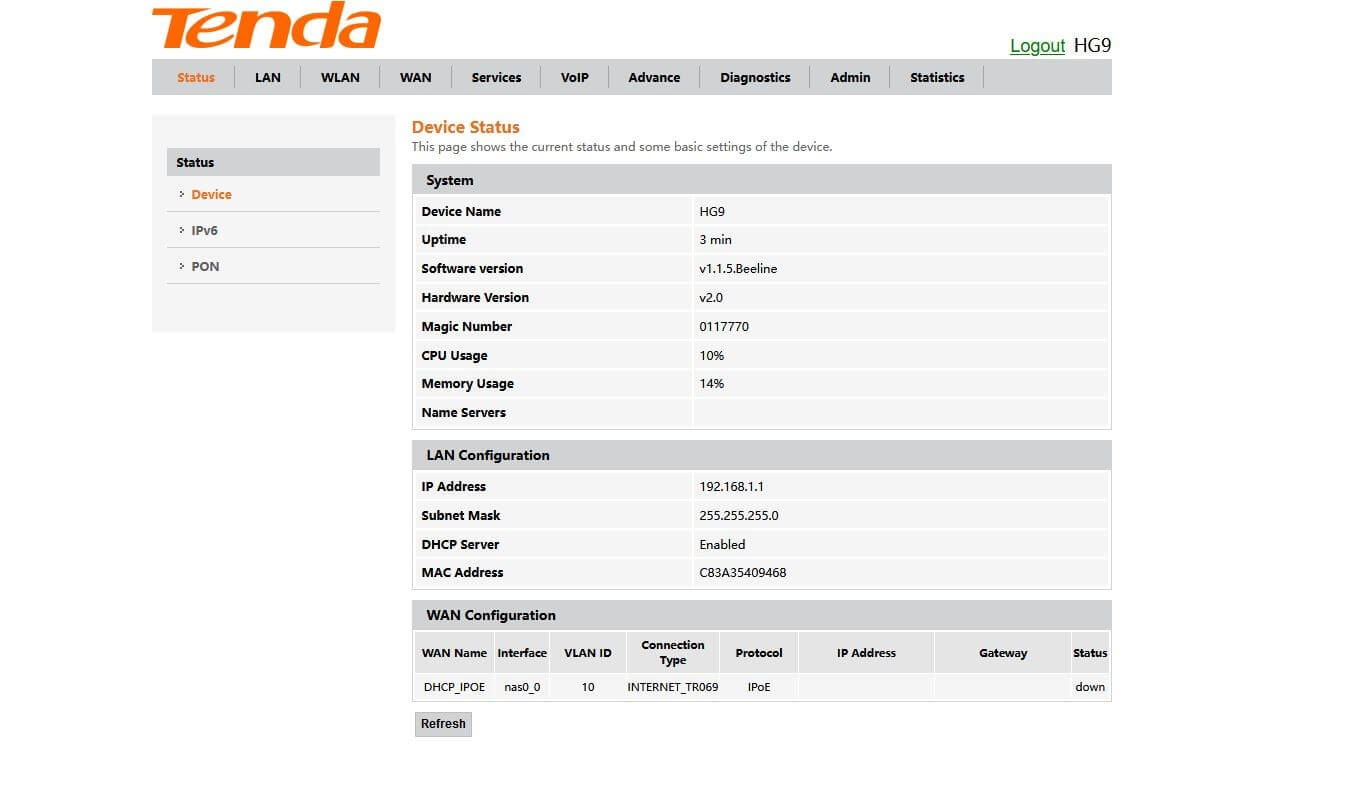Click the Device Status page heading
Screen dimensions: 1349x785
tap(466, 127)
